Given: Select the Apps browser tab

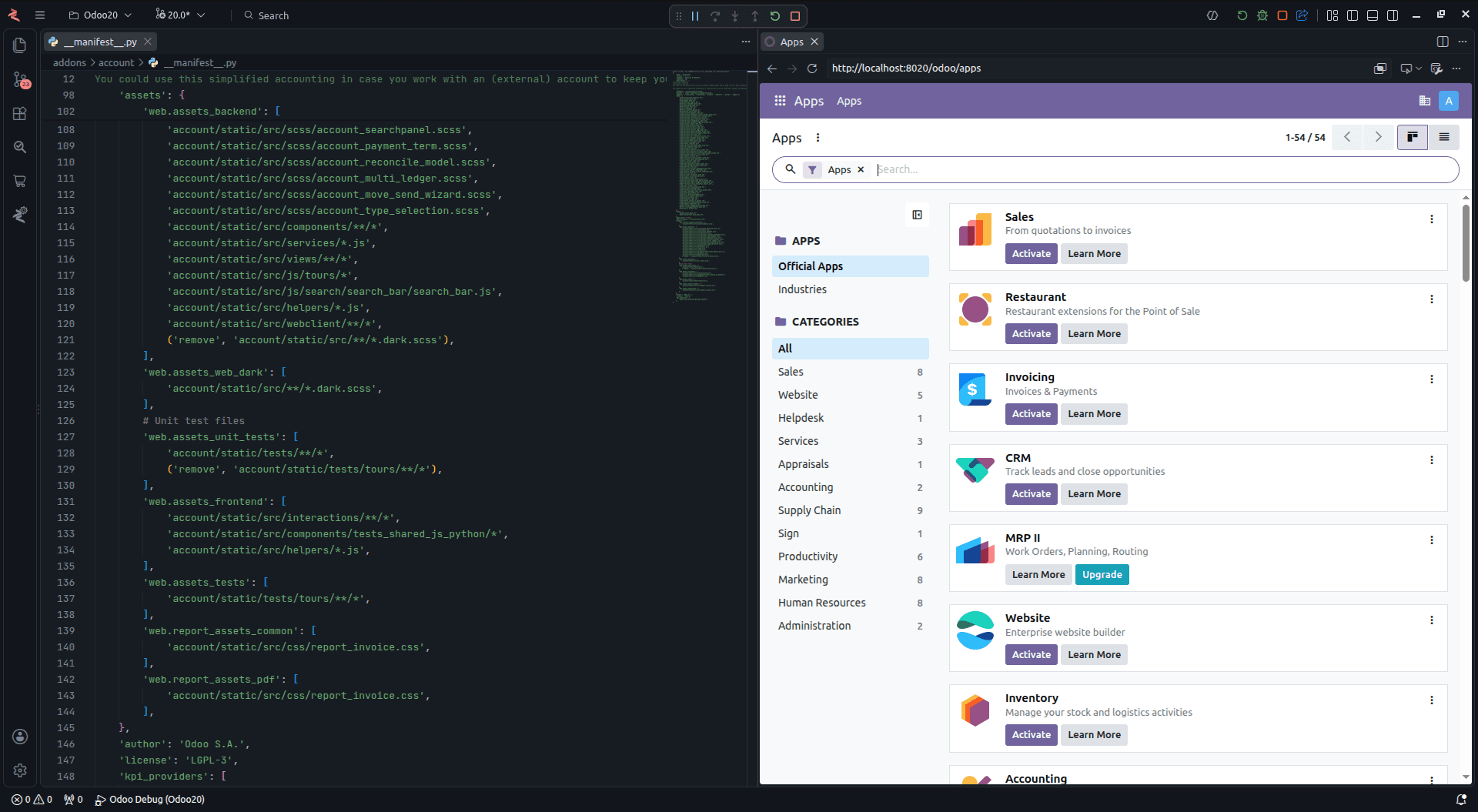Looking at the screenshot, I should [792, 42].
